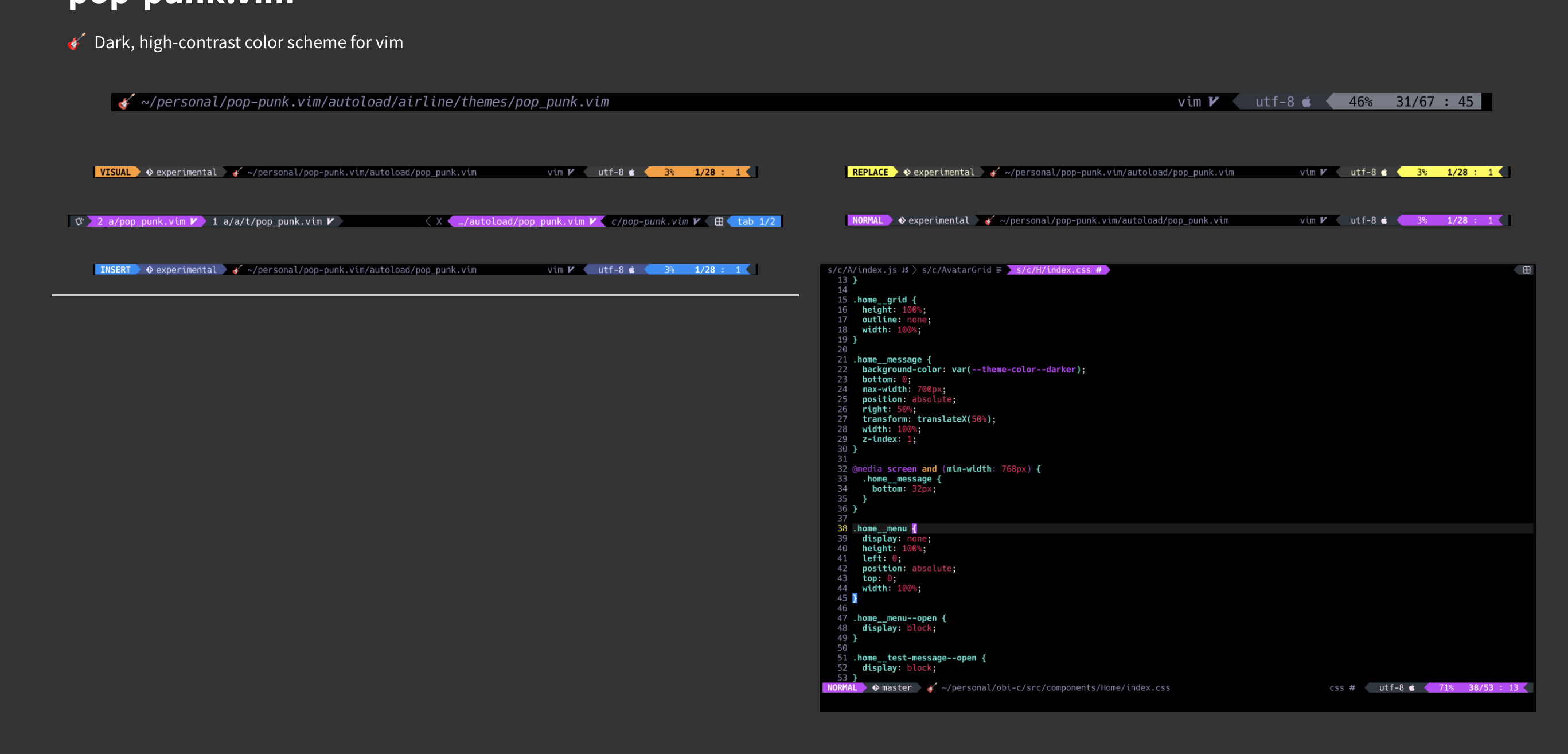The image size is (1568, 754).
Task: Click the yellow REPLACE mode label
Action: point(870,172)
